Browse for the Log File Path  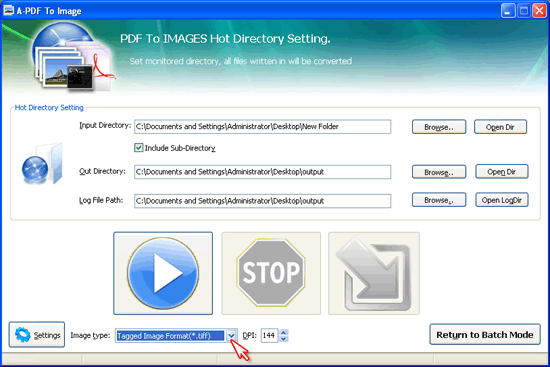pos(439,200)
